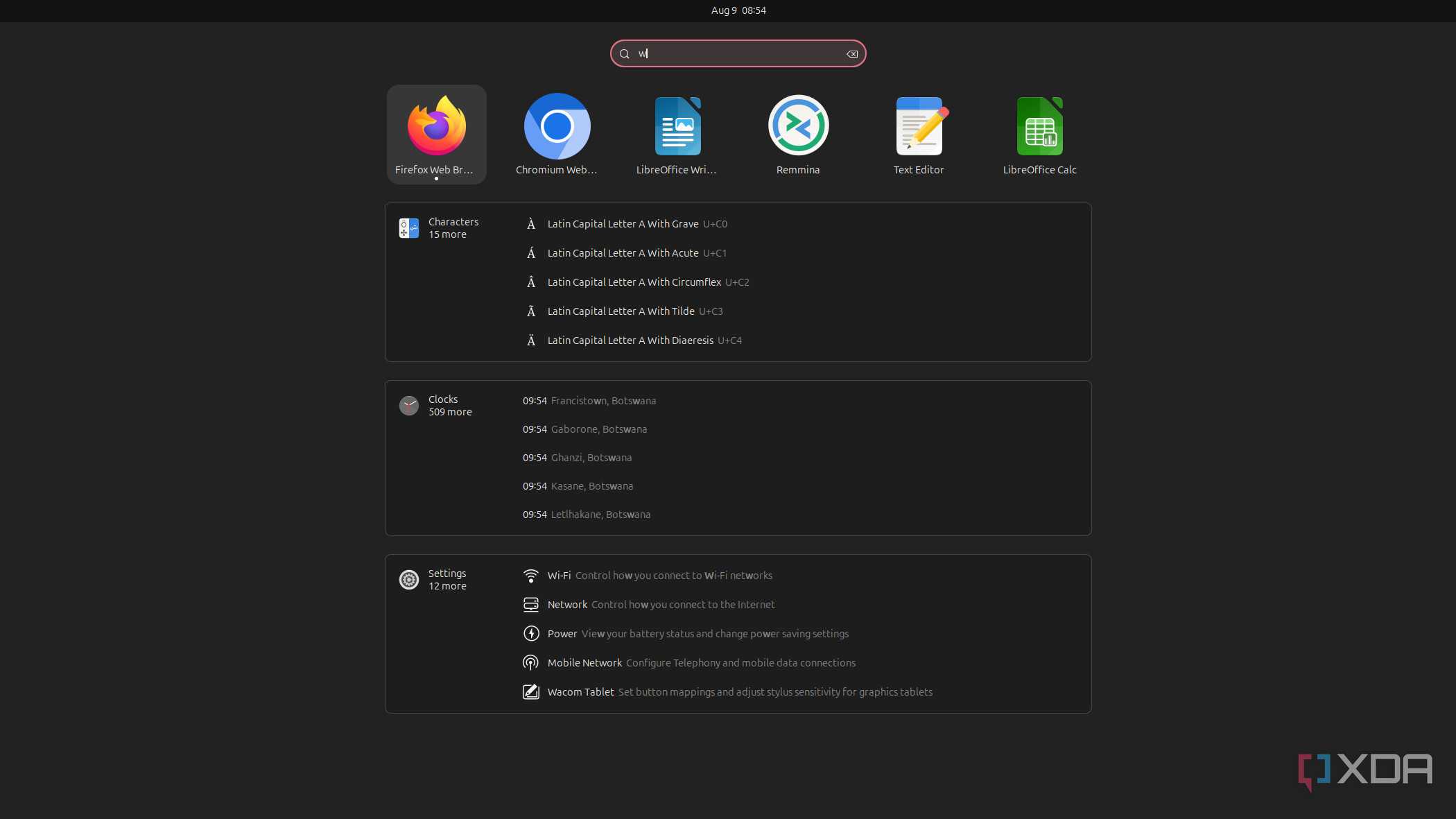The width and height of the screenshot is (1456, 819).
Task: Click the Network settings icon
Action: [x=531, y=605]
